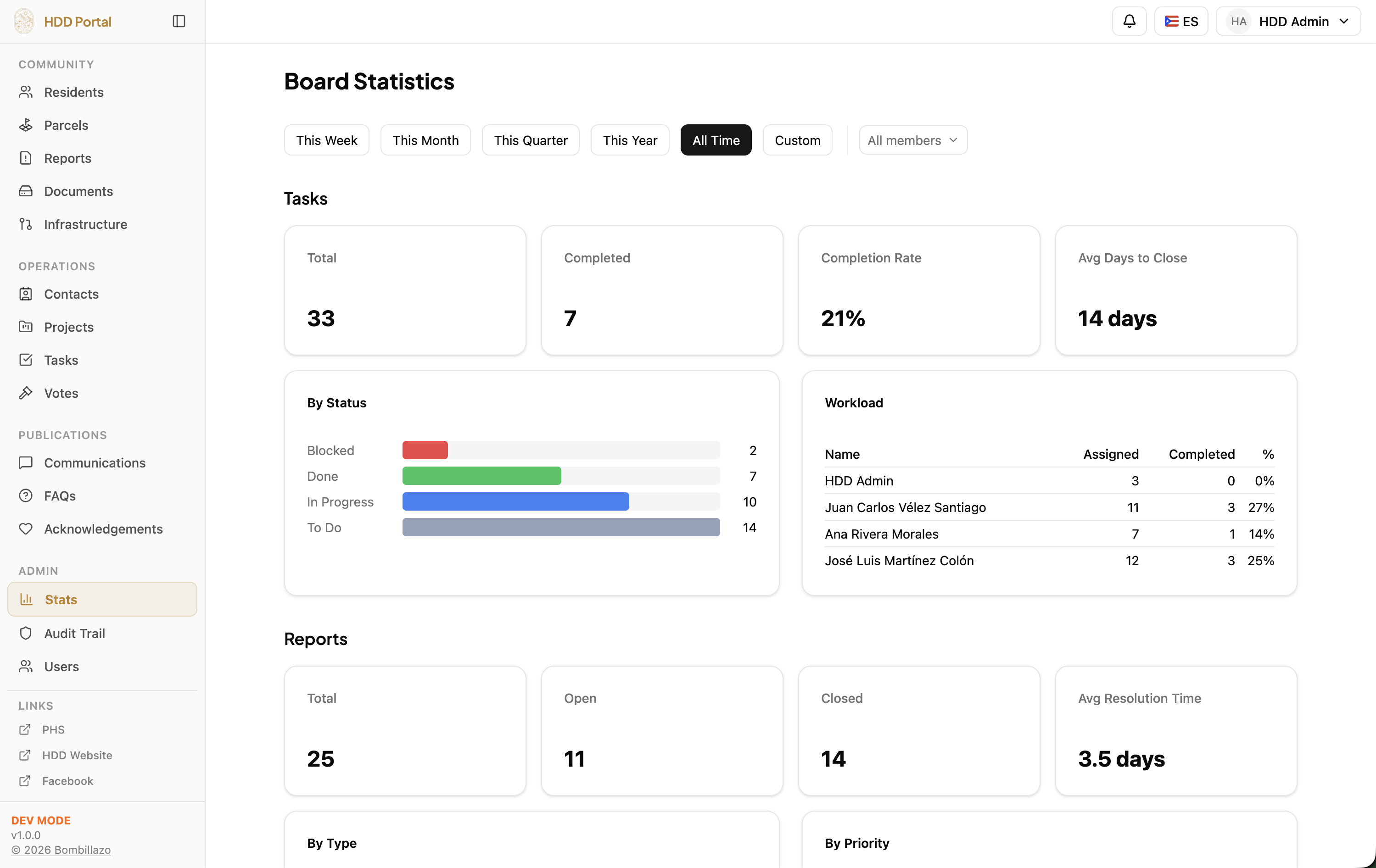
Task: Click the Tasks checkbox icon in sidebar
Action: coord(26,360)
